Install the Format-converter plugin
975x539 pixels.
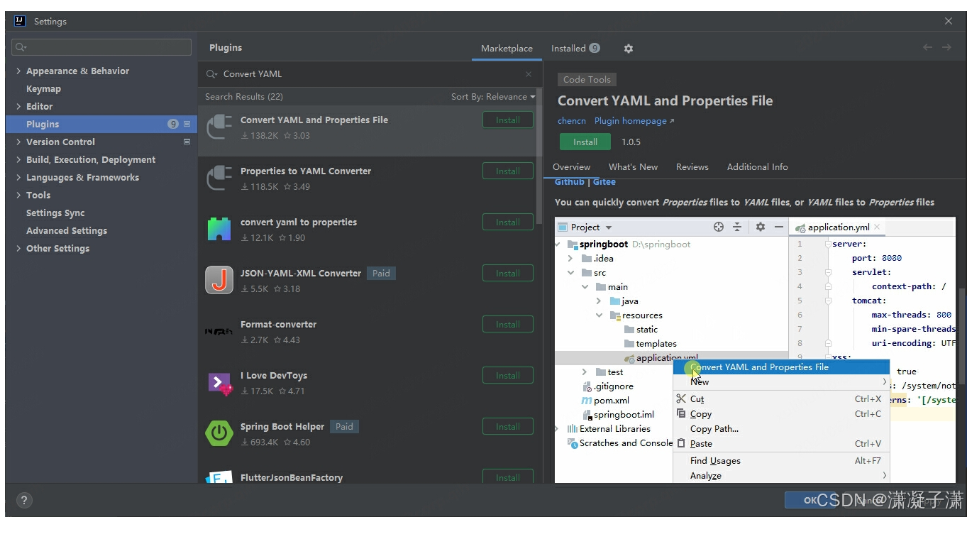pos(507,325)
